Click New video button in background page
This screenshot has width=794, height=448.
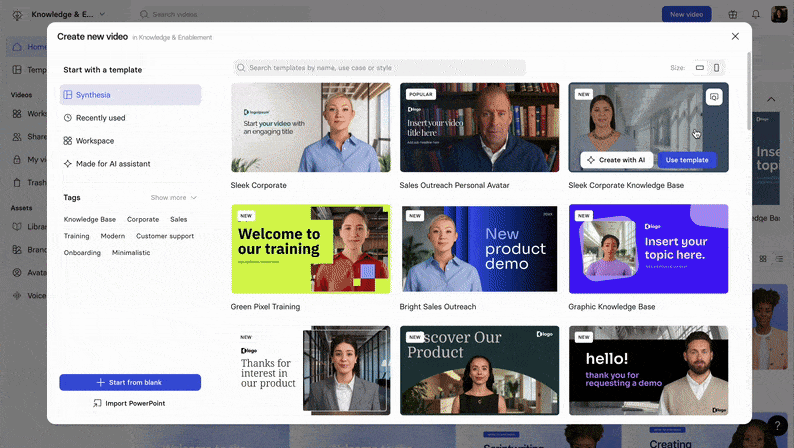point(686,14)
